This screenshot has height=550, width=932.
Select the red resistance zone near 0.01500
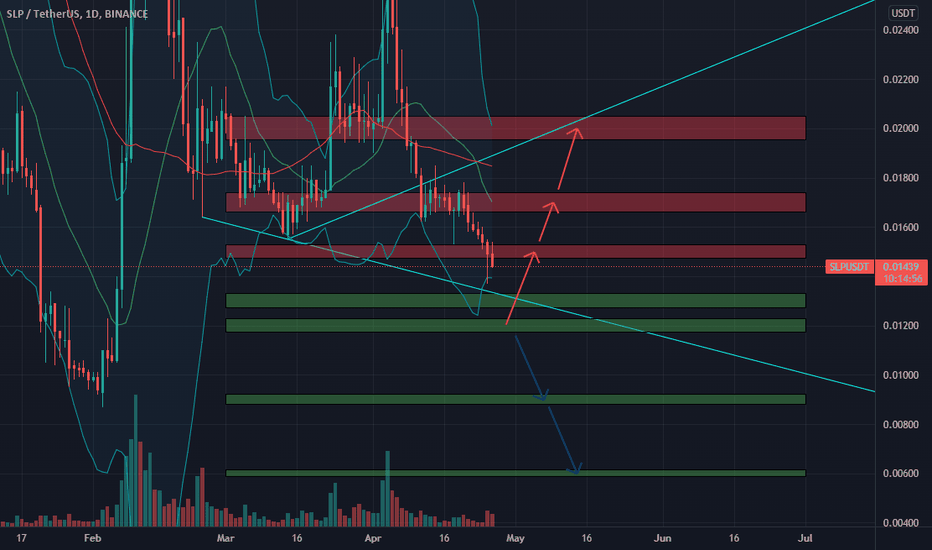coord(516,252)
